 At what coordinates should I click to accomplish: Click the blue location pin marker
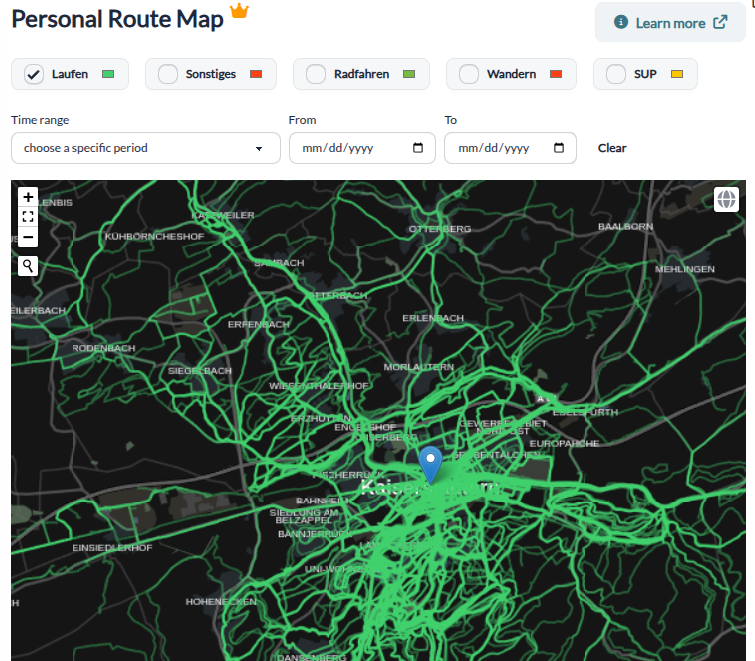[x=430, y=464]
